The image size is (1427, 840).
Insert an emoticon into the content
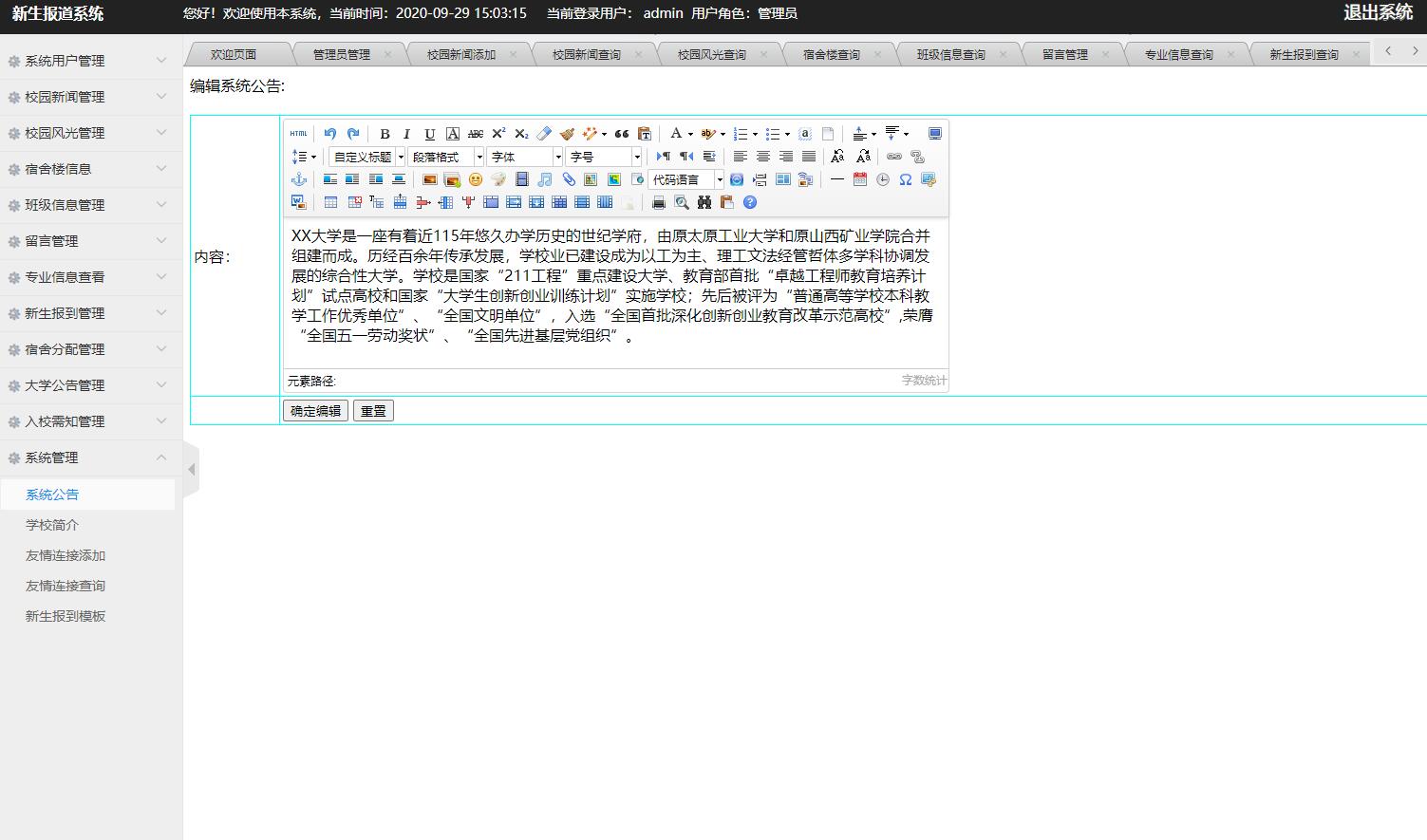pos(475,178)
